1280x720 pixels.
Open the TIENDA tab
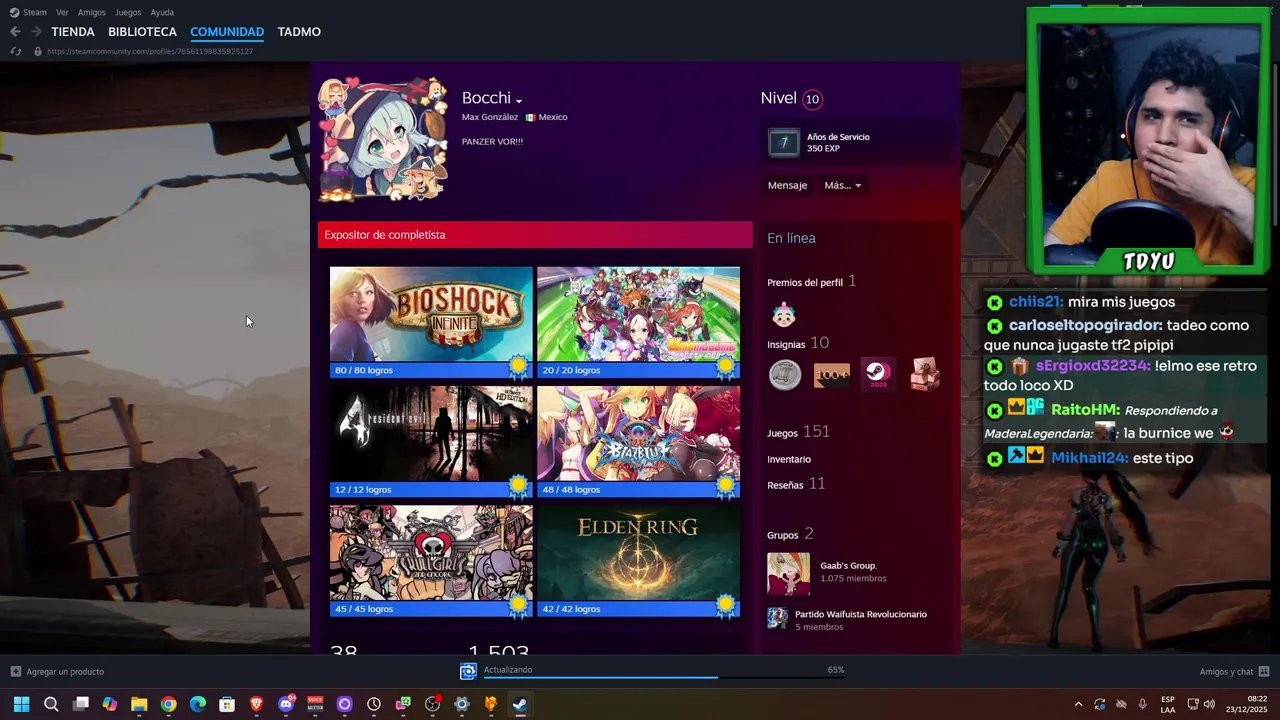click(73, 32)
